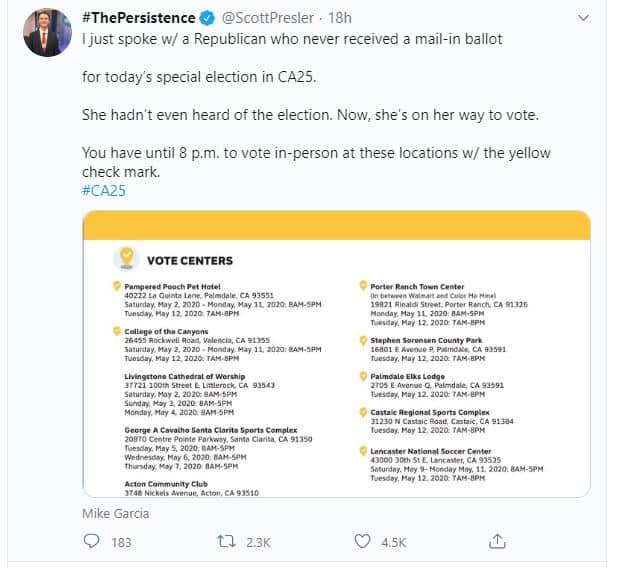
Task: Retweet this post using the retweet icon
Action: (227, 542)
